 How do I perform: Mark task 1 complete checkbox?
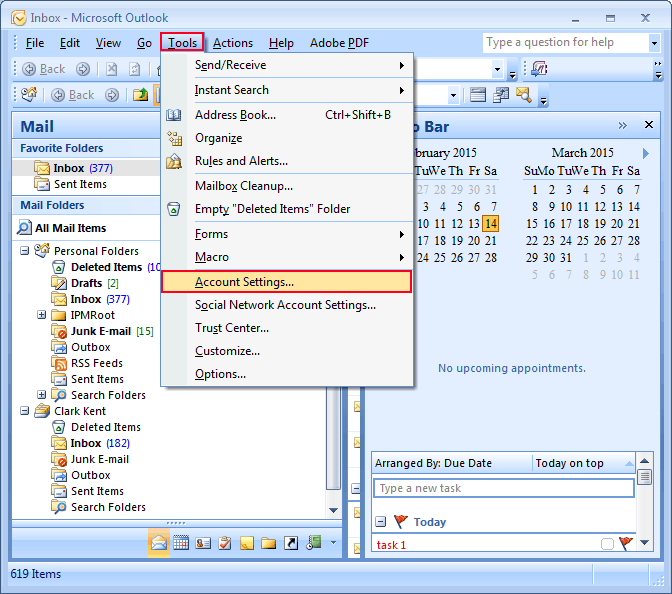tap(607, 544)
